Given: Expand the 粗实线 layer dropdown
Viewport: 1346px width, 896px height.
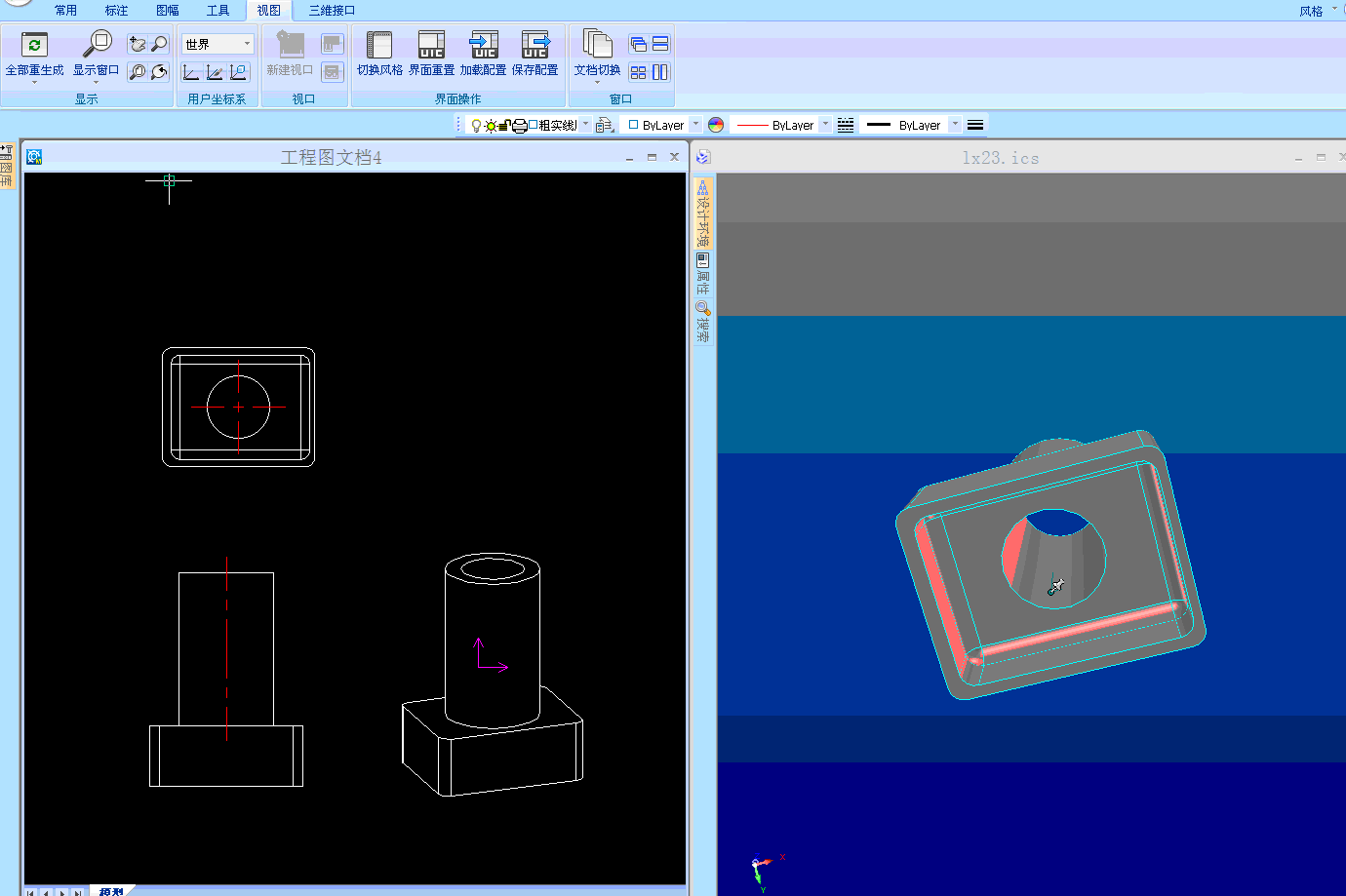Looking at the screenshot, I should 585,125.
